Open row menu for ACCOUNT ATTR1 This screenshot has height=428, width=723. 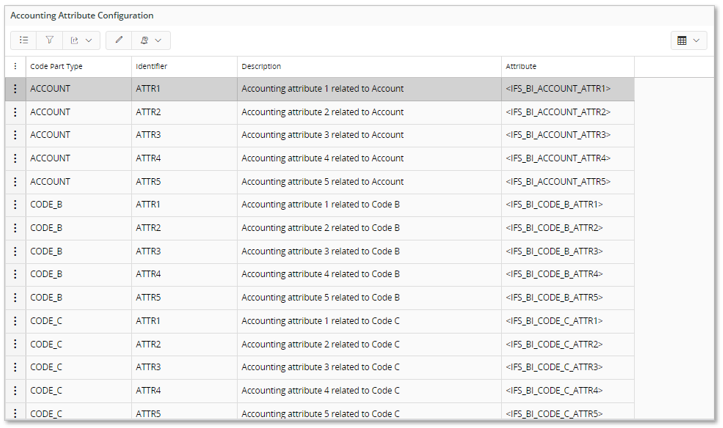(15, 89)
